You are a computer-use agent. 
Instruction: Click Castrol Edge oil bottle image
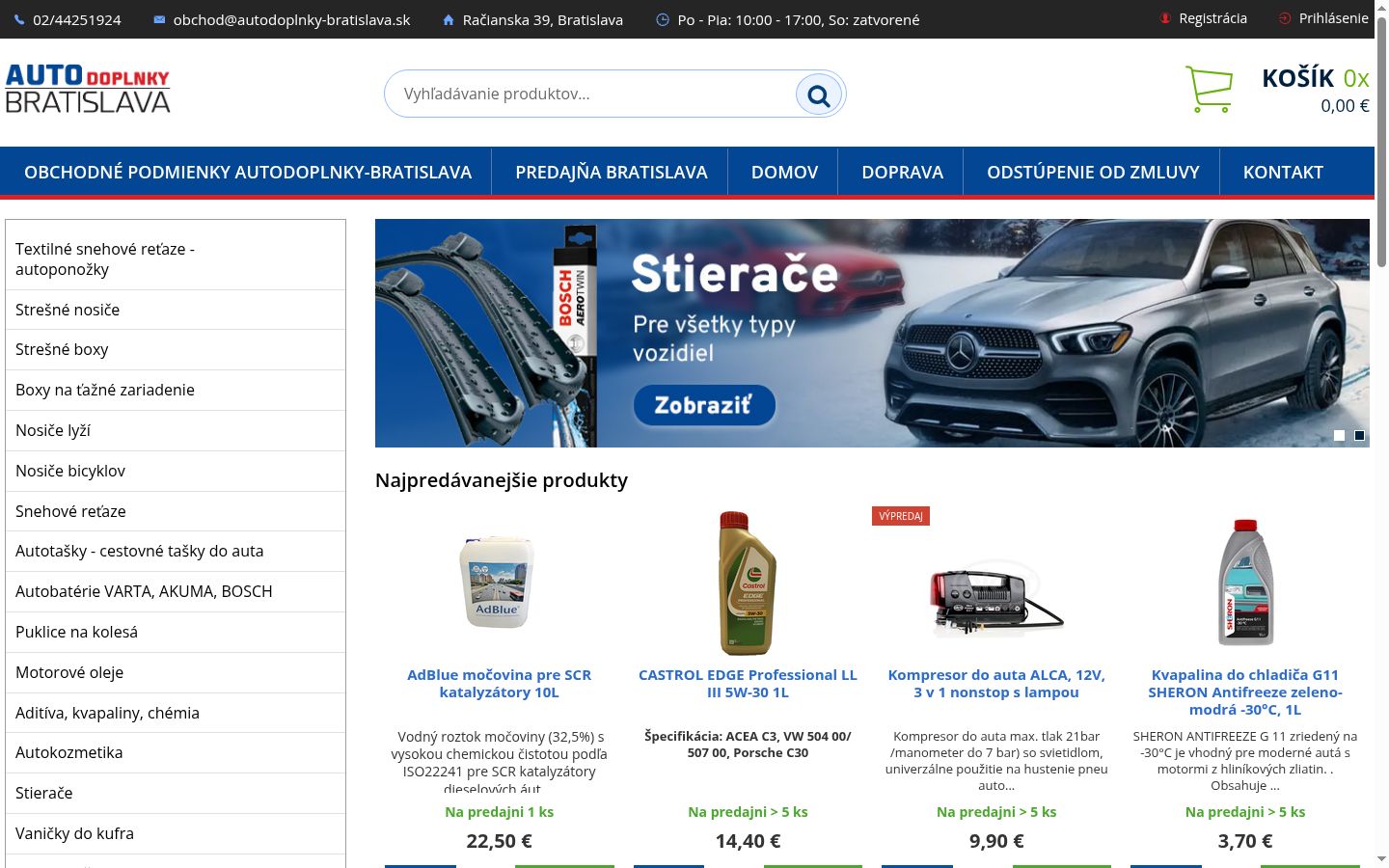tap(748, 583)
